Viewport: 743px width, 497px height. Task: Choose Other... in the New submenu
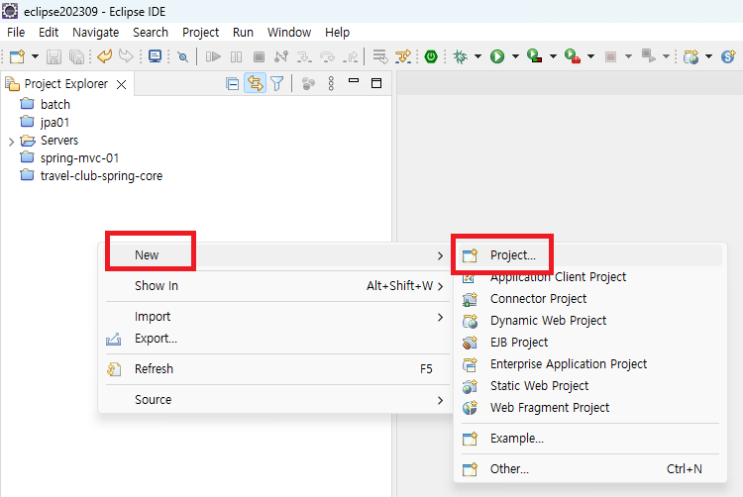(x=590, y=469)
